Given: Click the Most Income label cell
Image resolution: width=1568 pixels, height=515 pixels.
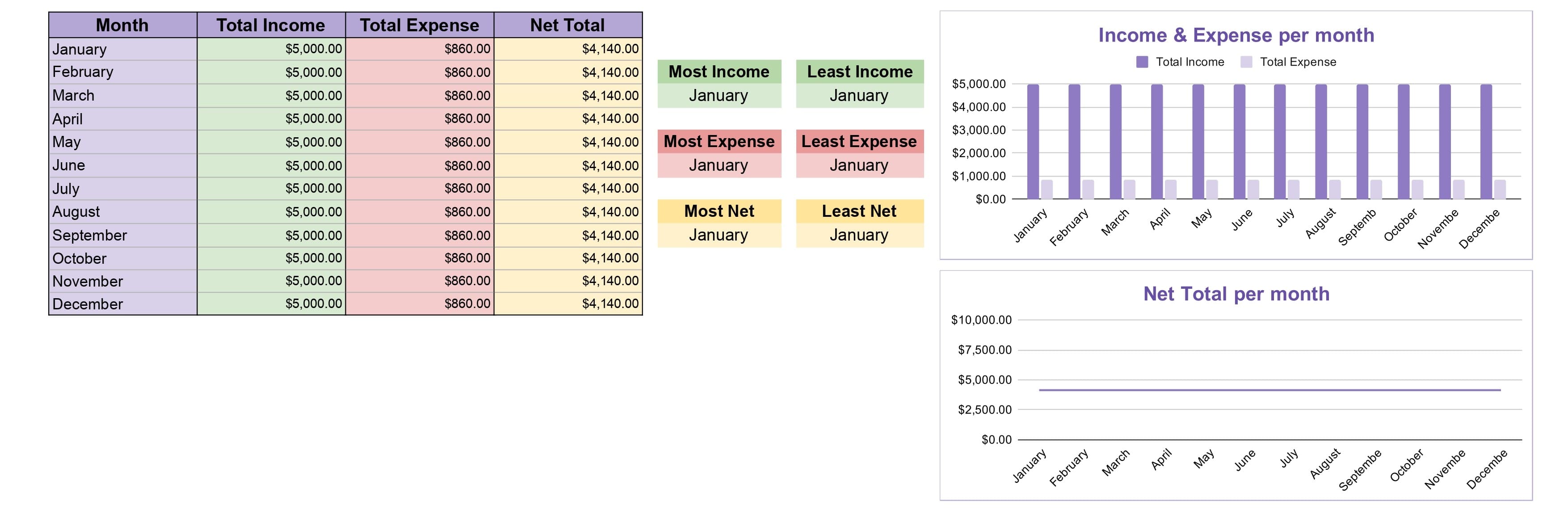Looking at the screenshot, I should [719, 71].
